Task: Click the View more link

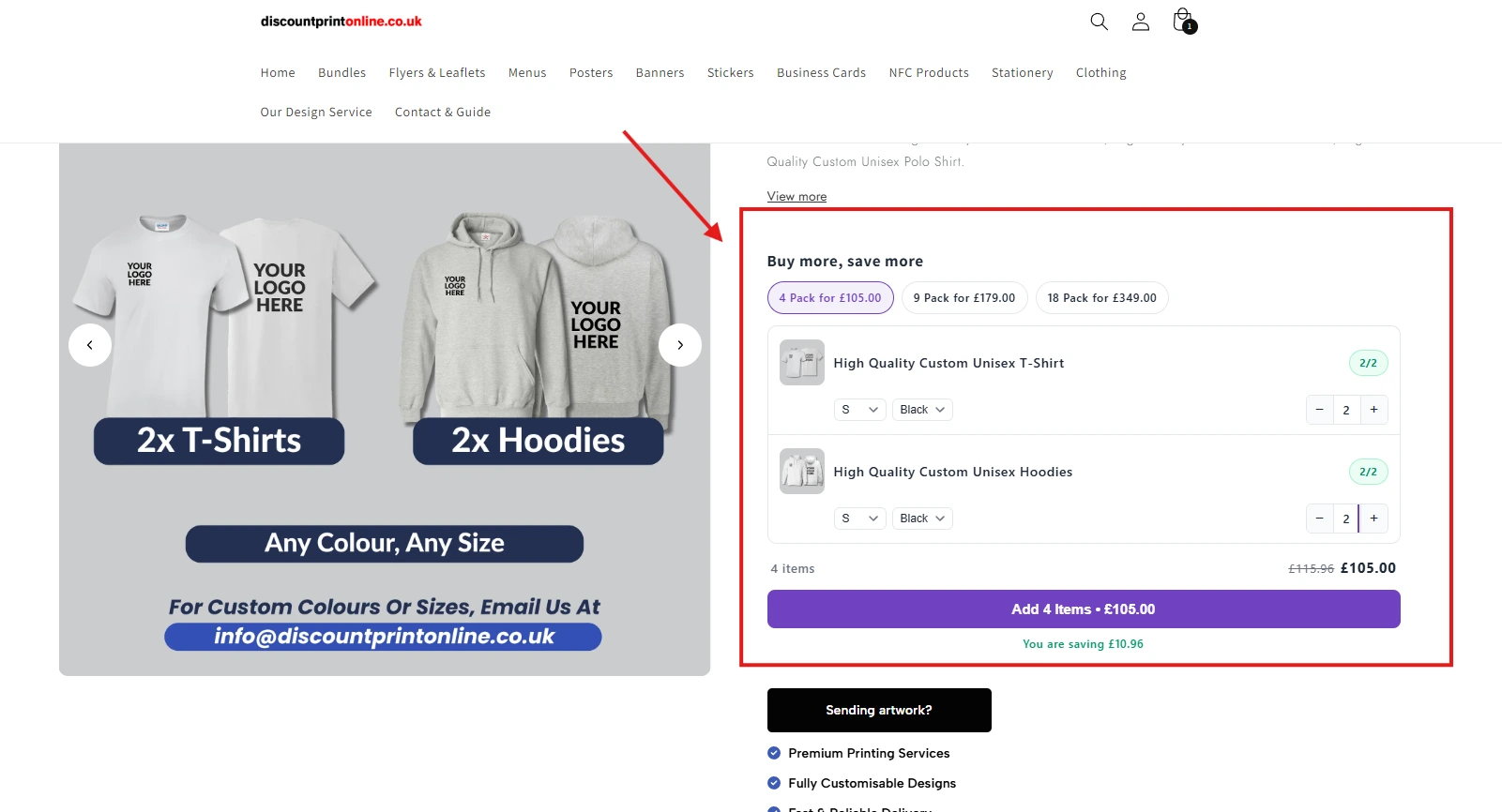Action: pyautogui.click(x=796, y=196)
